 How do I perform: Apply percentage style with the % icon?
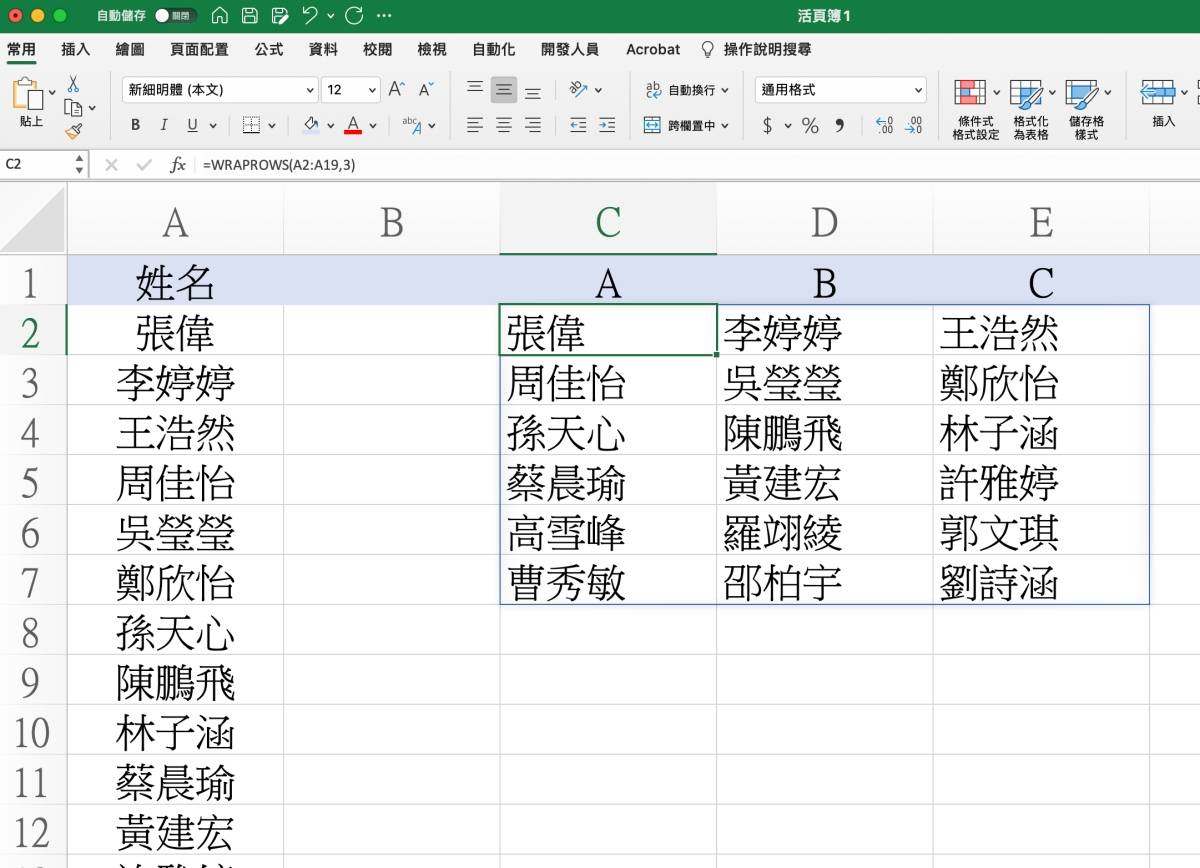point(810,125)
